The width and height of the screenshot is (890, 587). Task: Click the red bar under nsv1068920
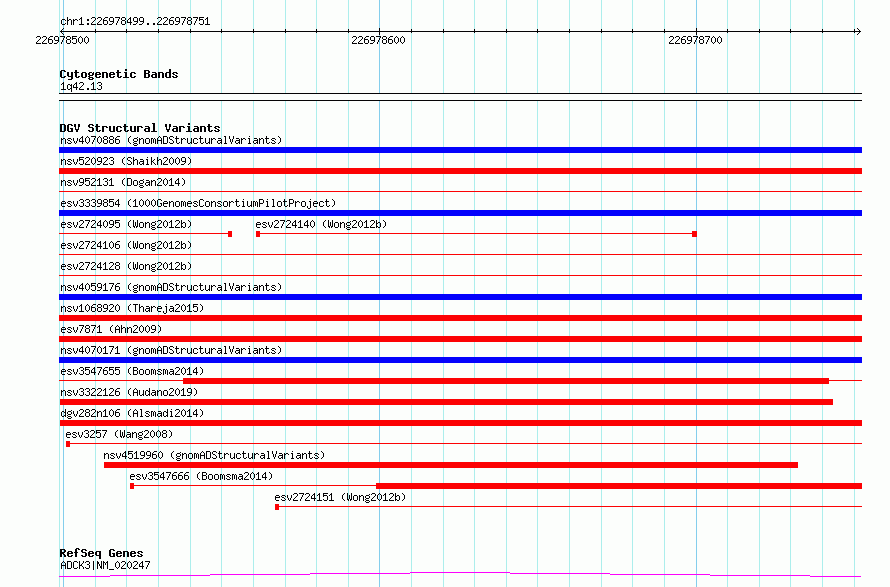point(460,318)
